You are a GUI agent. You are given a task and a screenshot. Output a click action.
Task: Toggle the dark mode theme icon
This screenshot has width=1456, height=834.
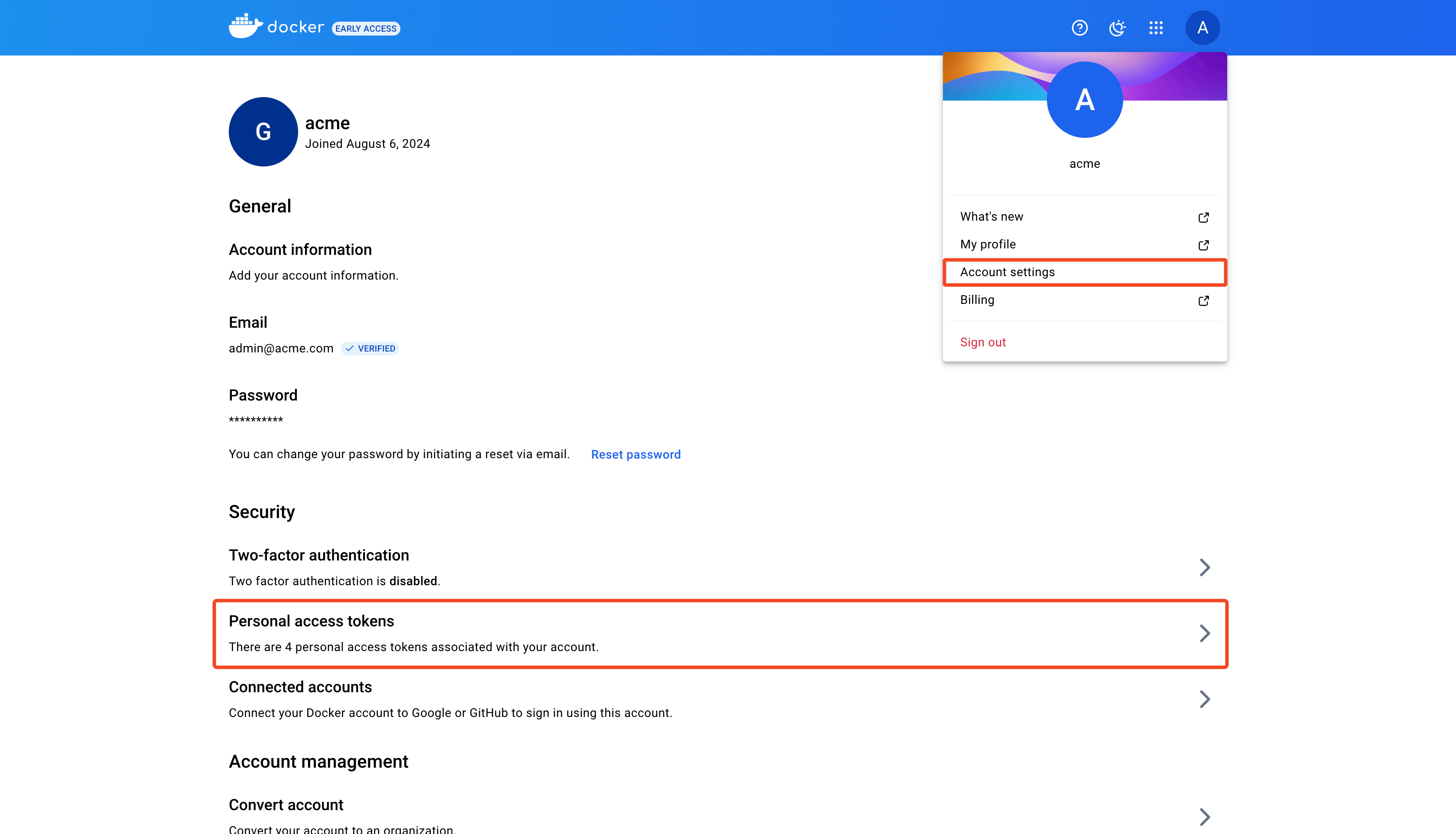pos(1117,27)
